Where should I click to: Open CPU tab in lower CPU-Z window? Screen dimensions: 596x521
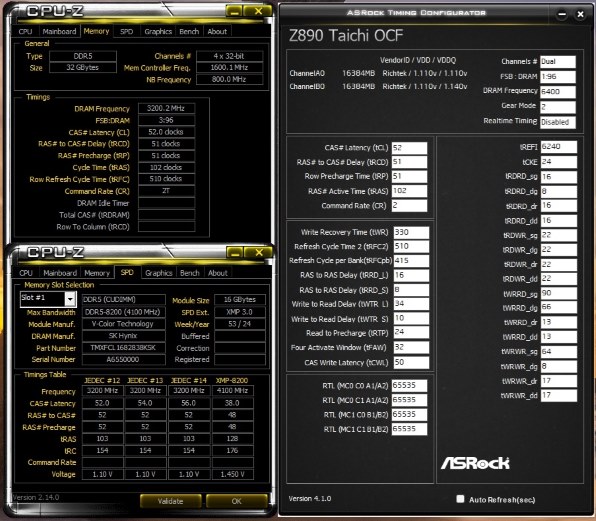[26, 272]
